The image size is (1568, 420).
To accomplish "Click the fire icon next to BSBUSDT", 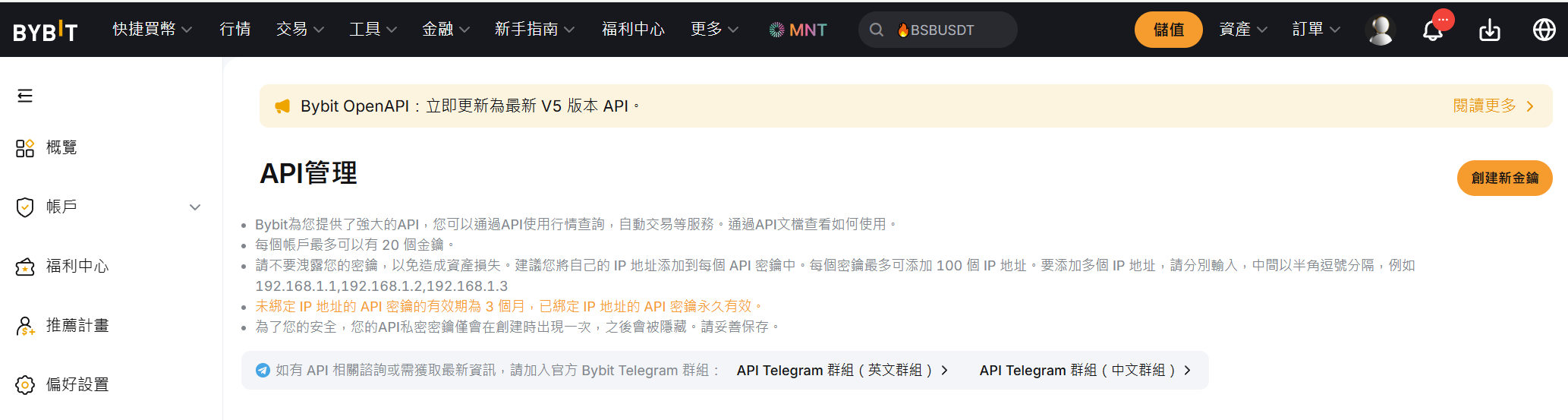I will pos(903,30).
